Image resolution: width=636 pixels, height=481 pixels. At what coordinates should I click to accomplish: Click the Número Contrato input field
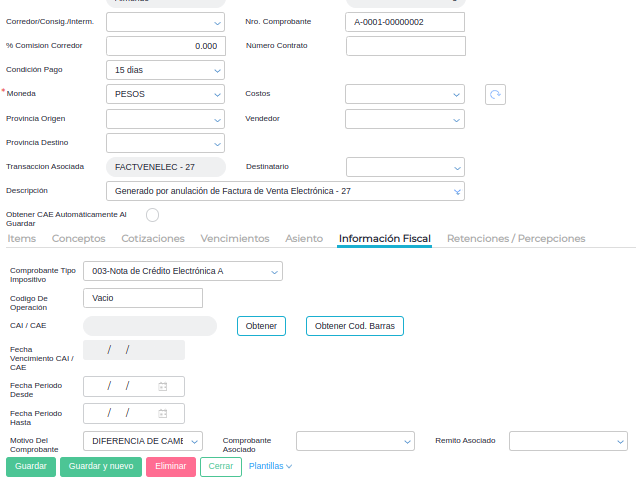[406, 46]
